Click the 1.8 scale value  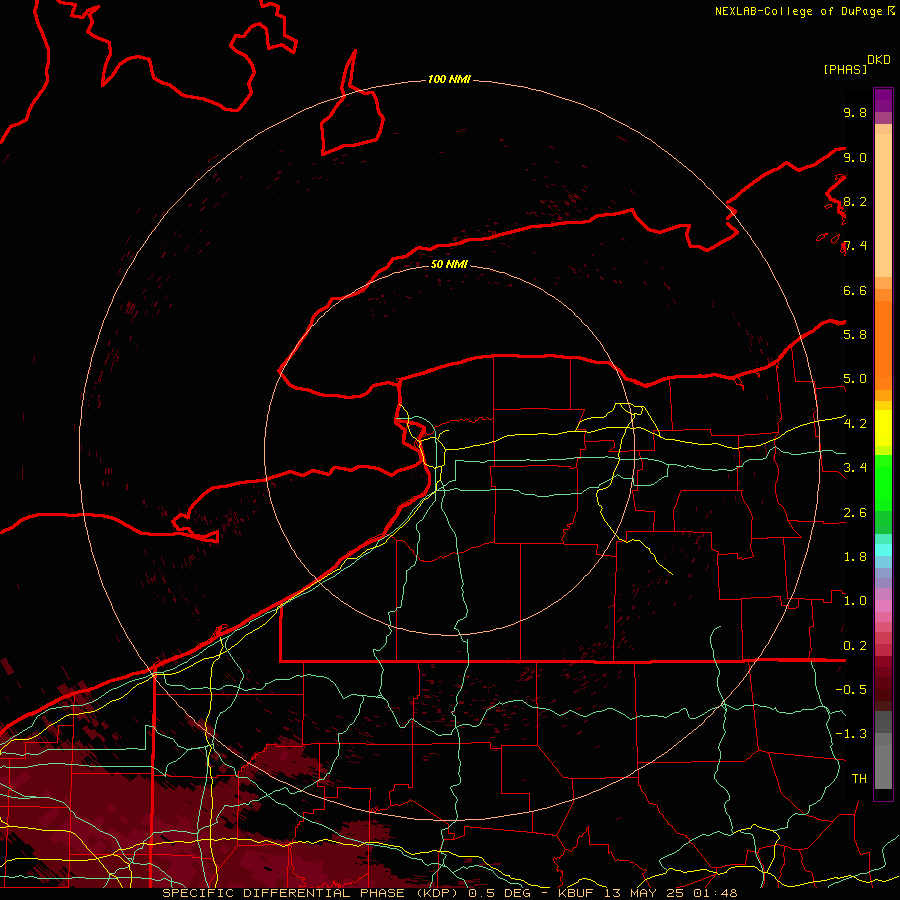(x=855, y=556)
